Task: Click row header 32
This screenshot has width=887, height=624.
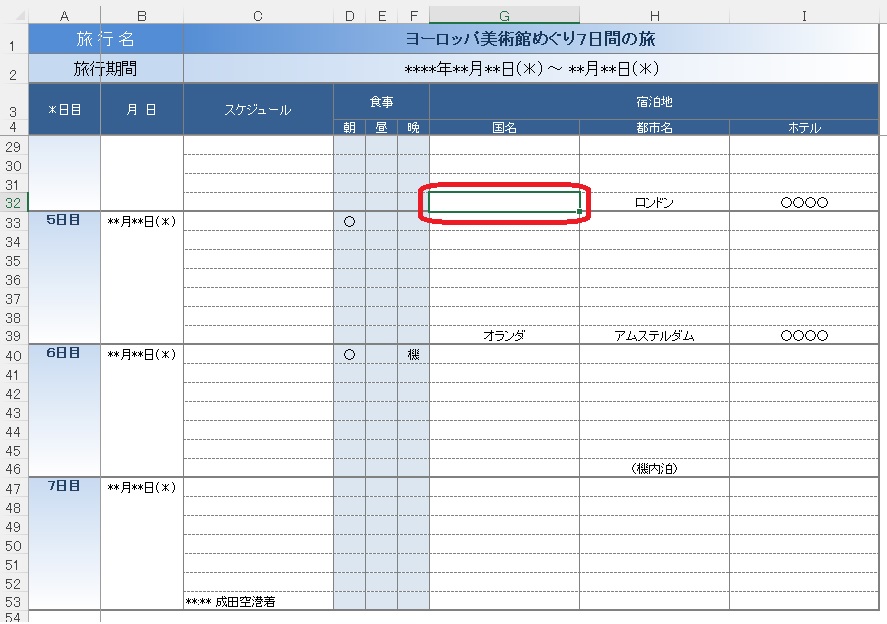Action: 13,202
